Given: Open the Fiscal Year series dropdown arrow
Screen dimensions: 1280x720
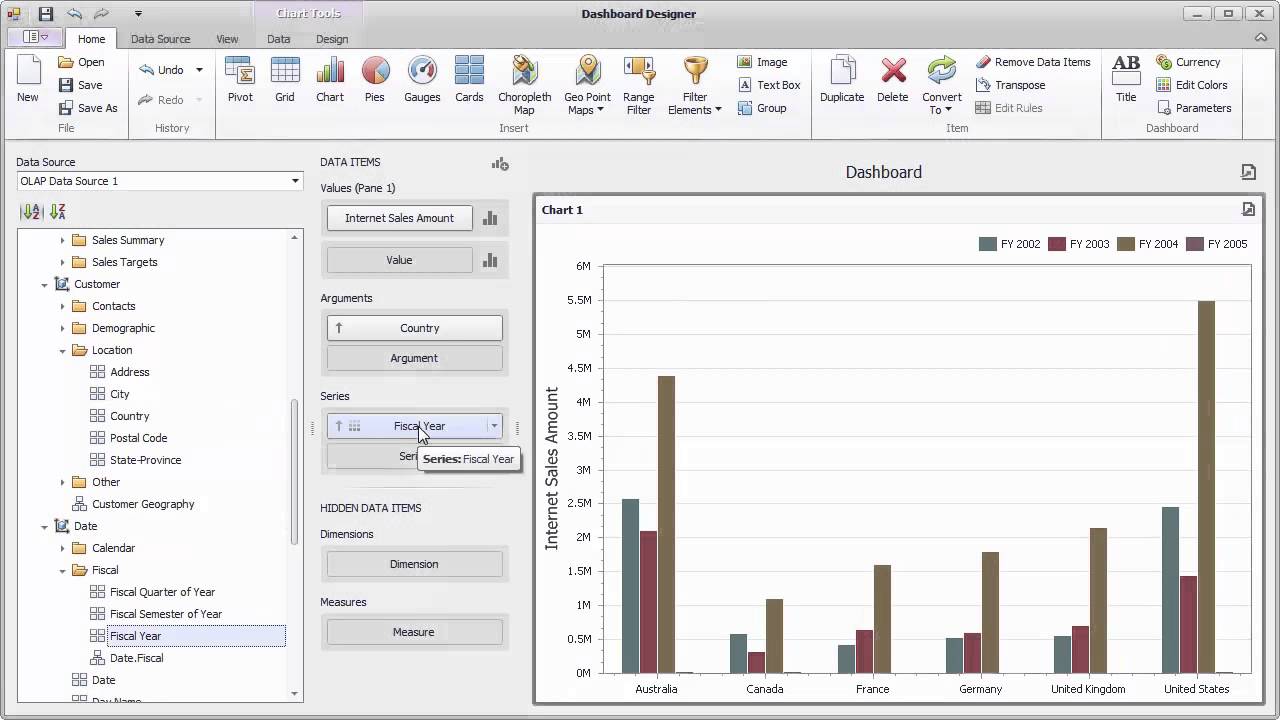Looking at the screenshot, I should point(494,426).
